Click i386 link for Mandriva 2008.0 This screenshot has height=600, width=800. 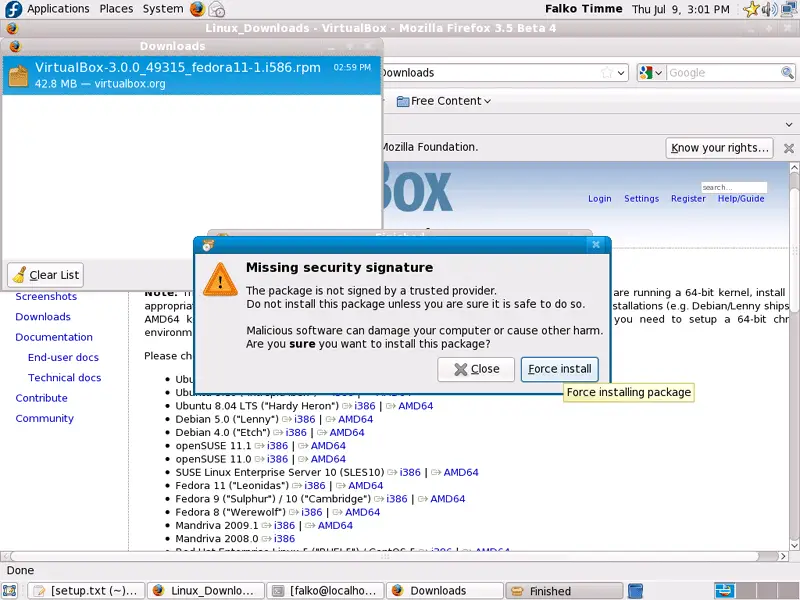pyautogui.click(x=284, y=539)
